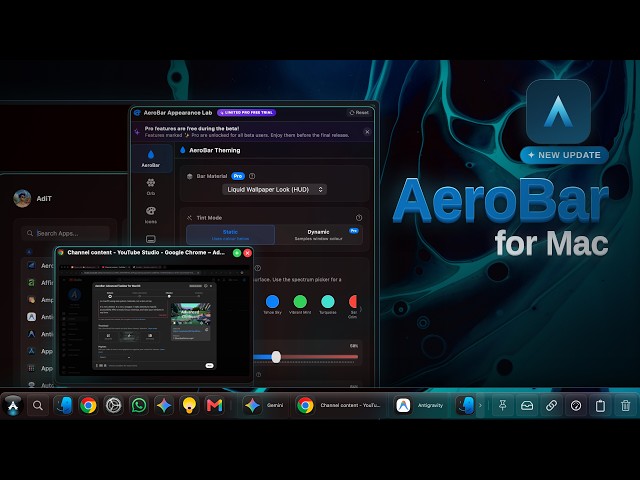Open the gauge icon in the tray

576,405
